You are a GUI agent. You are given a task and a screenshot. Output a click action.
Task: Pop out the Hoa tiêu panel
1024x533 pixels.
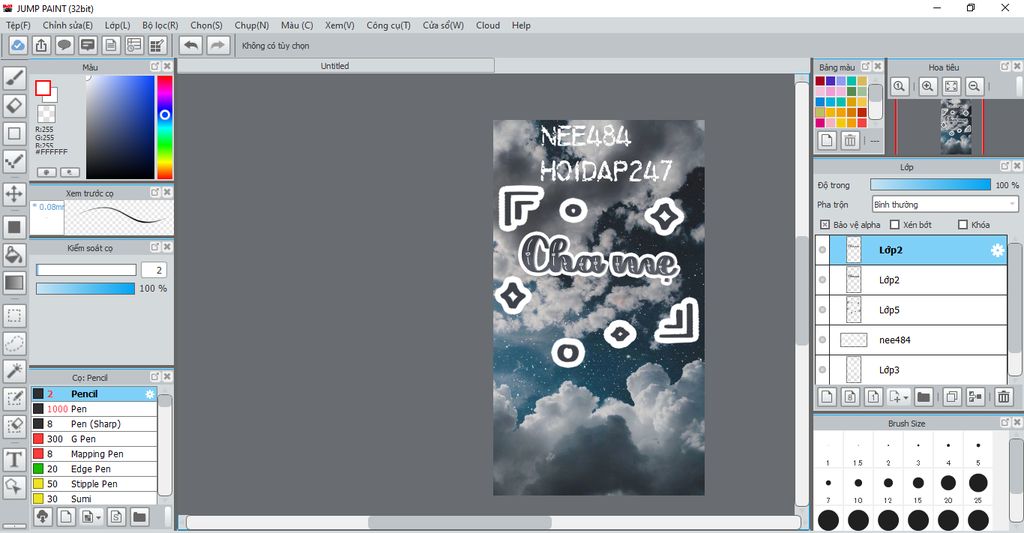(x=1005, y=67)
